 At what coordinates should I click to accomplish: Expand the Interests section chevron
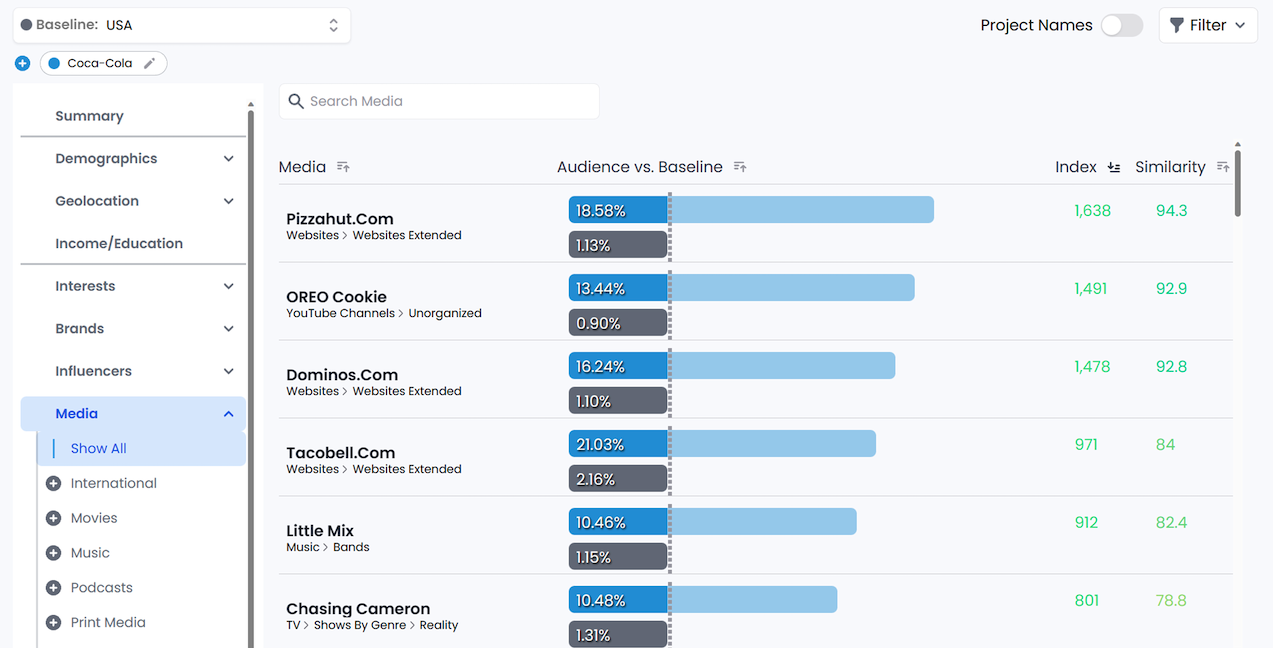(x=229, y=286)
